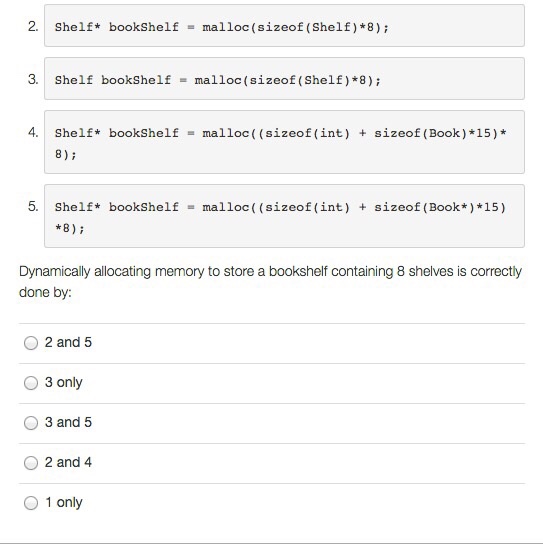Viewport: 543px width, 546px height.
Task: Select the "2 and 5" radio button
Action: pos(31,343)
